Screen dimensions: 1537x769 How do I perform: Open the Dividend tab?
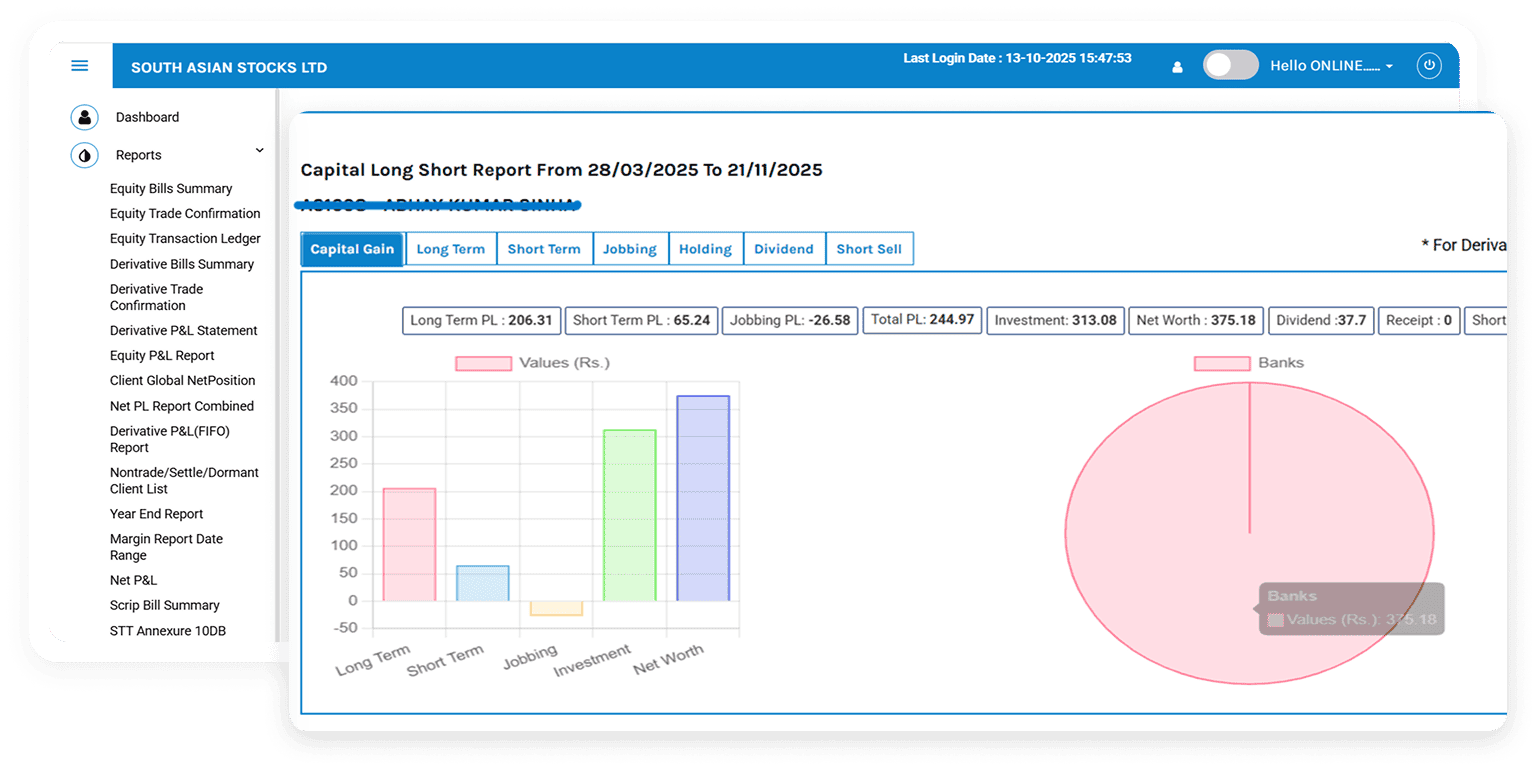pyautogui.click(x=783, y=249)
